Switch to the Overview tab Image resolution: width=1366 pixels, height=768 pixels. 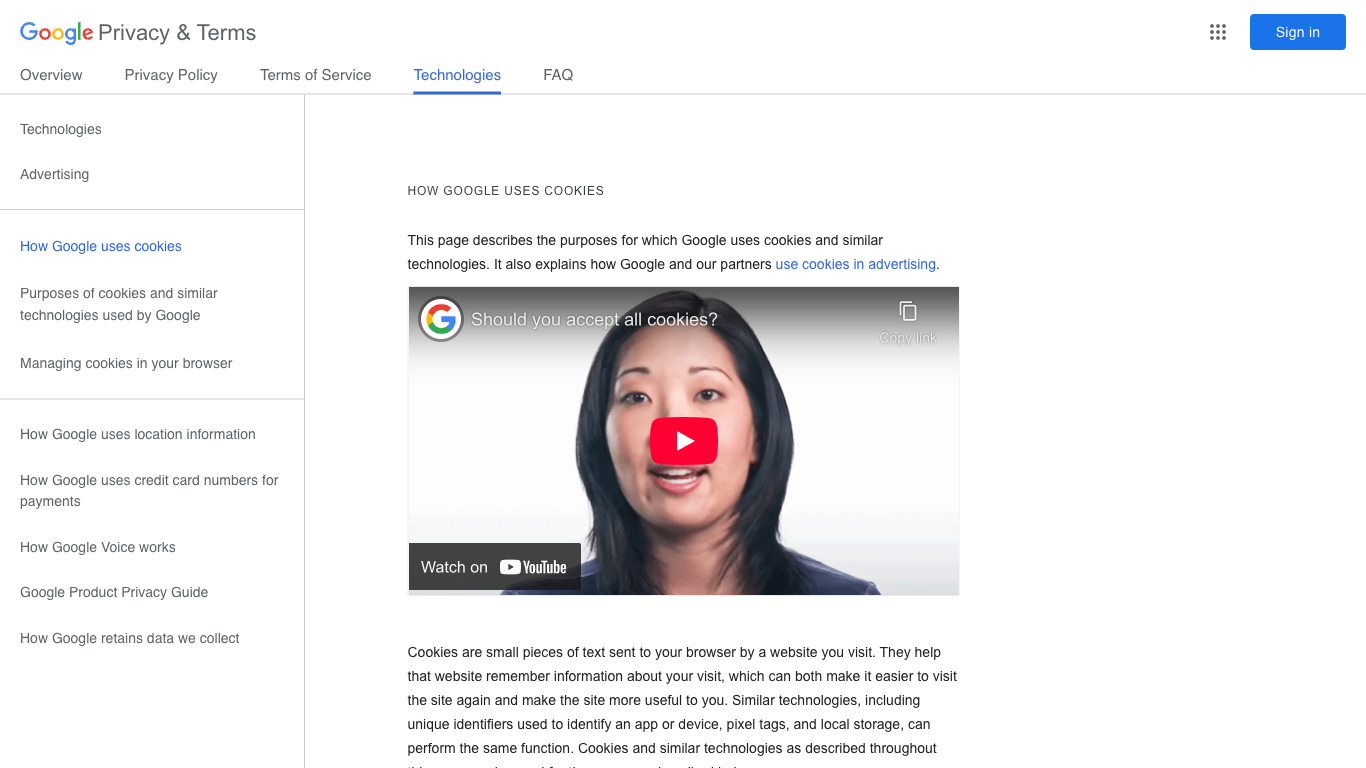coord(51,75)
